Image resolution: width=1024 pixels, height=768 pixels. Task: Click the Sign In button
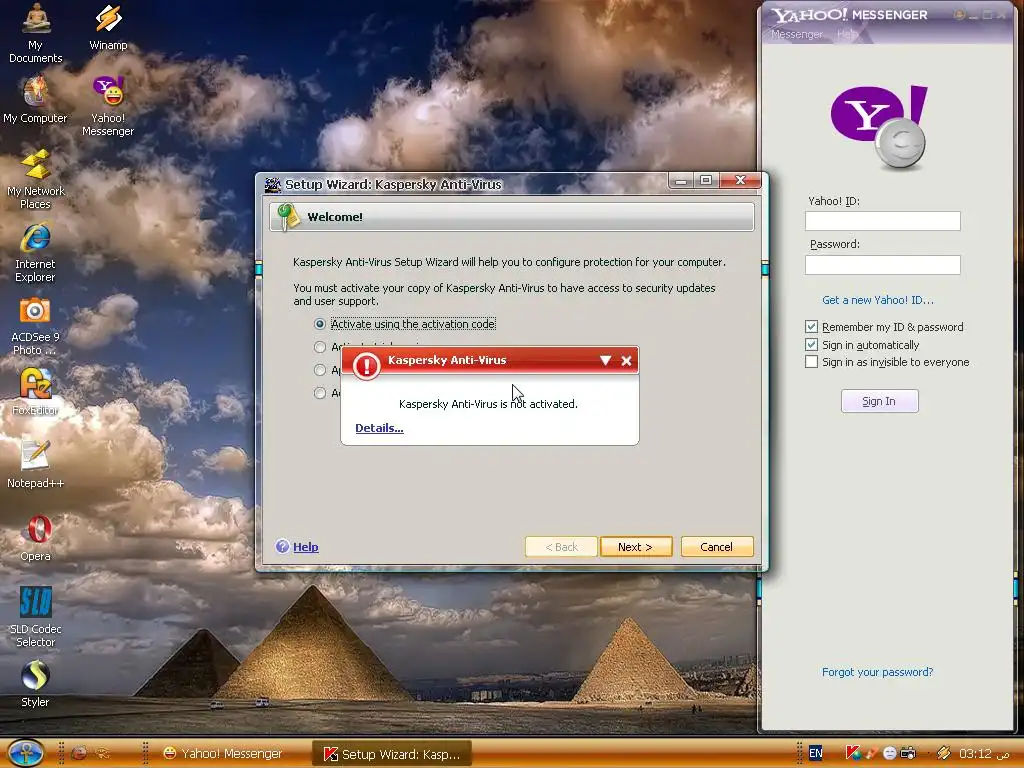[x=879, y=401]
